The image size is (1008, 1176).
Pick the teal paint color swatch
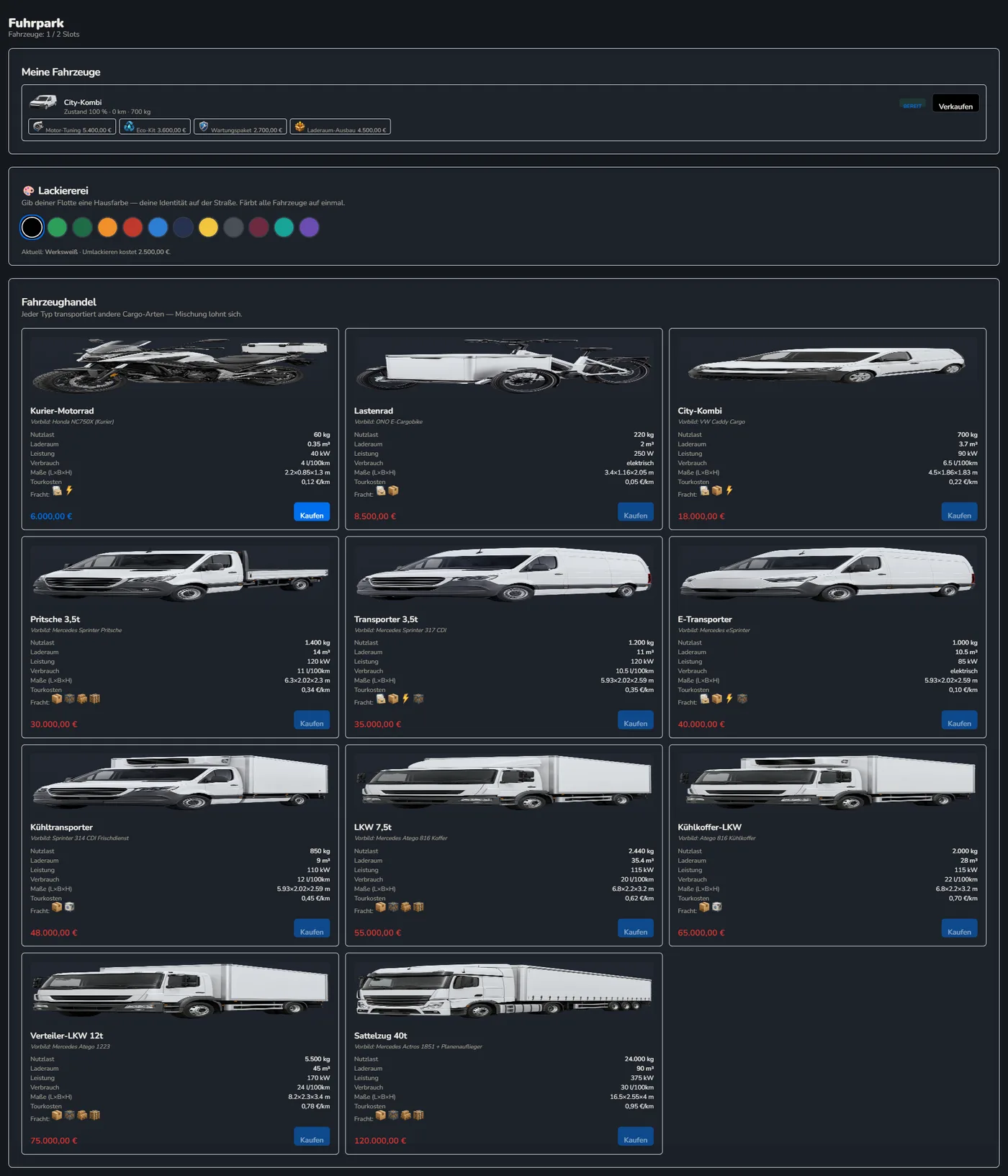[284, 228]
